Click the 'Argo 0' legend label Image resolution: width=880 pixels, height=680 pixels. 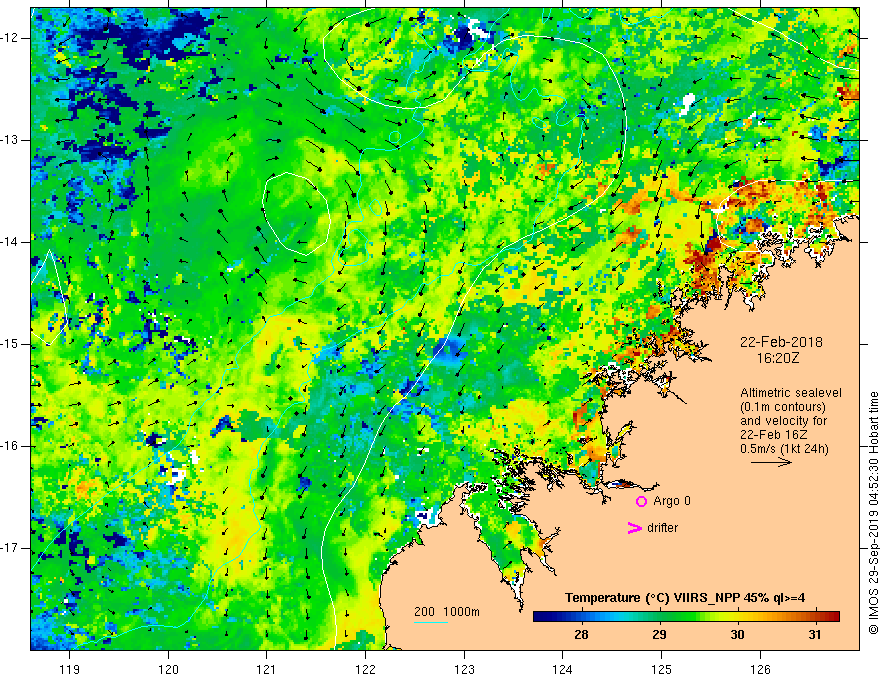pyautogui.click(x=672, y=501)
